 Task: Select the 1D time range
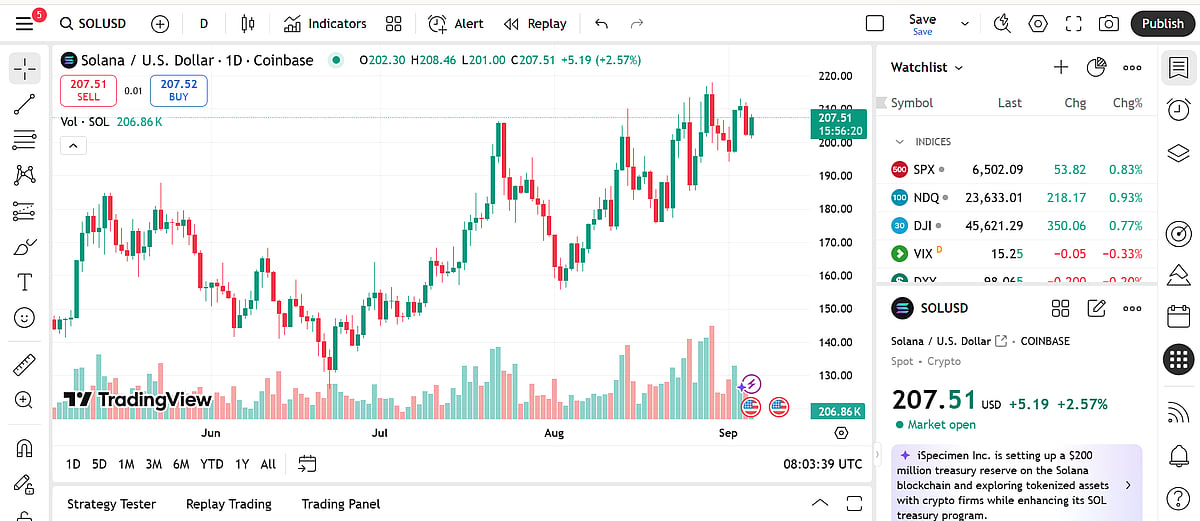(74, 464)
